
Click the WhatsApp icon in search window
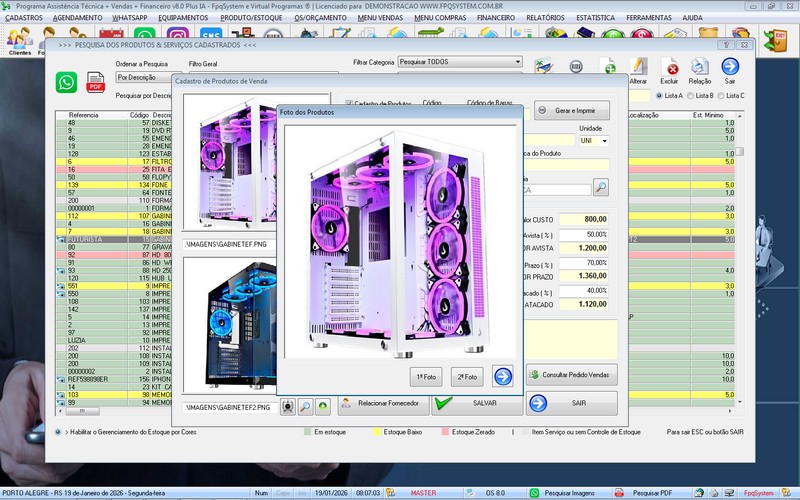67,82
